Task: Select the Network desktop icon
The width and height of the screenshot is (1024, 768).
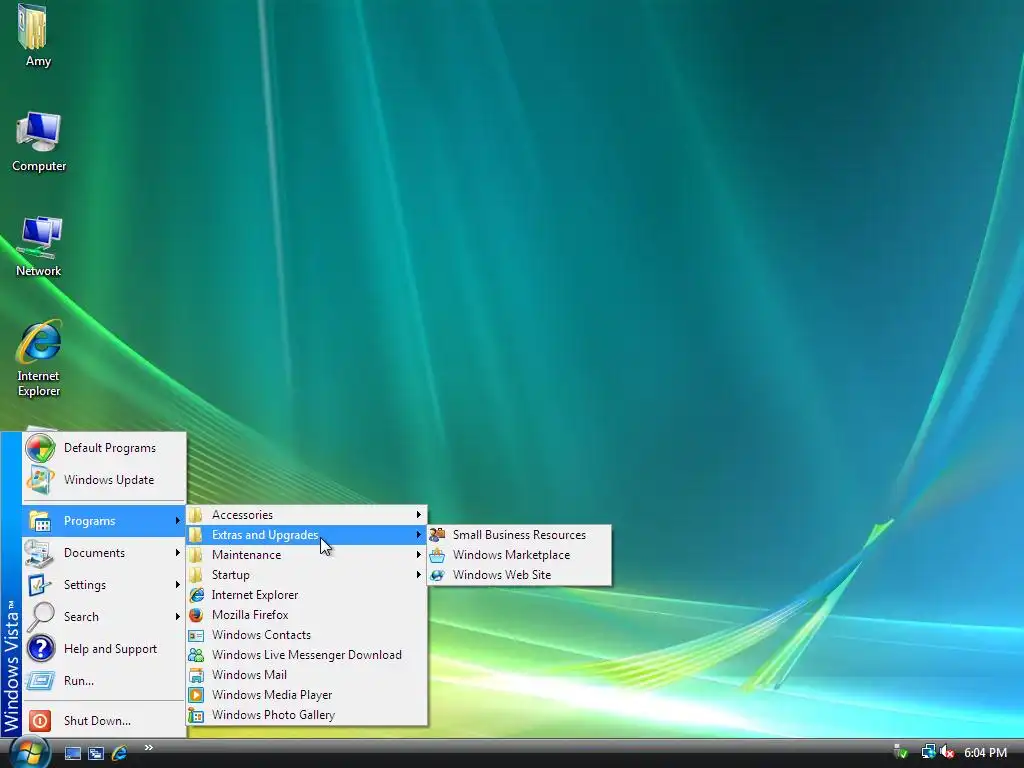Action: pos(39,247)
